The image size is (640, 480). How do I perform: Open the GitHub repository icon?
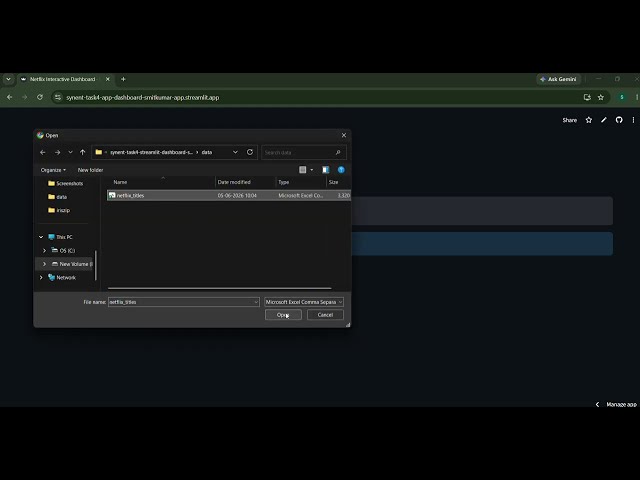pos(619,120)
